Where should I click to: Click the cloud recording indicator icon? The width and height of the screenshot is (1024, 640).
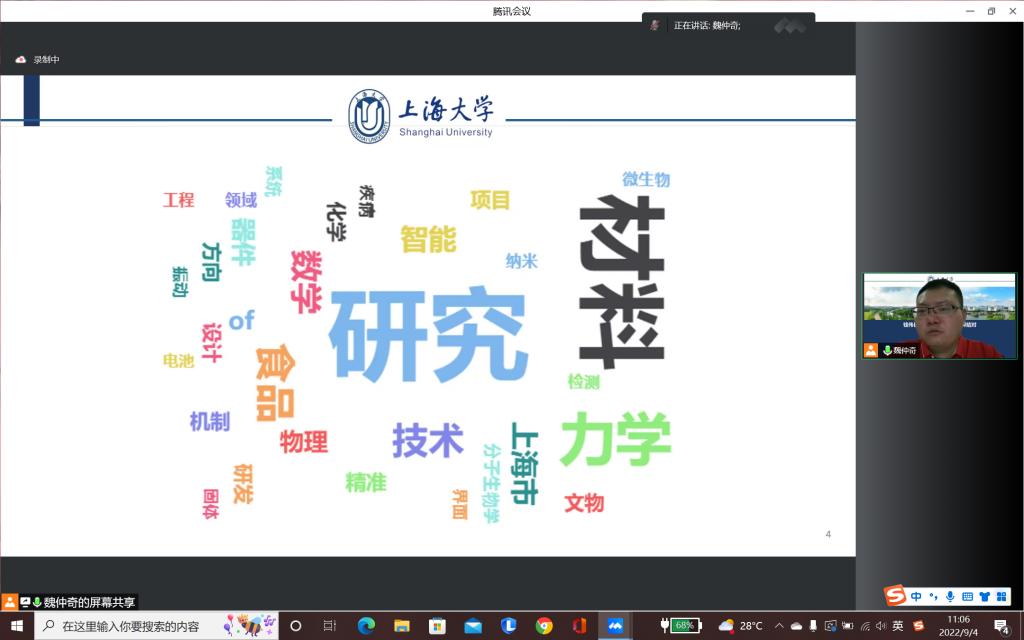(21, 60)
